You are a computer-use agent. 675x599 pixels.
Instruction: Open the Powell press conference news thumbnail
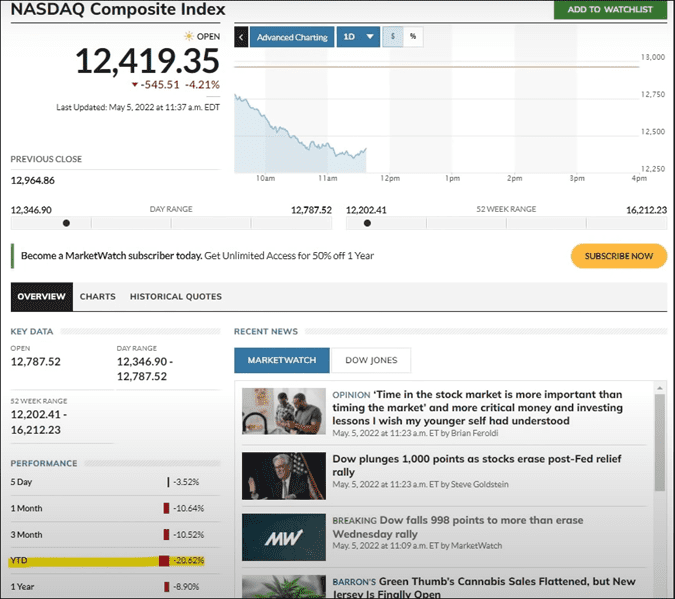(x=284, y=476)
